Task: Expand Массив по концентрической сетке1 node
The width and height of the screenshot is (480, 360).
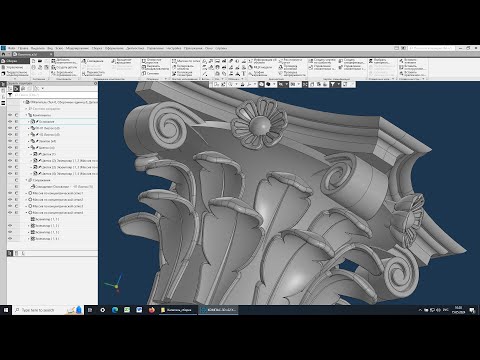Action: 26,193
